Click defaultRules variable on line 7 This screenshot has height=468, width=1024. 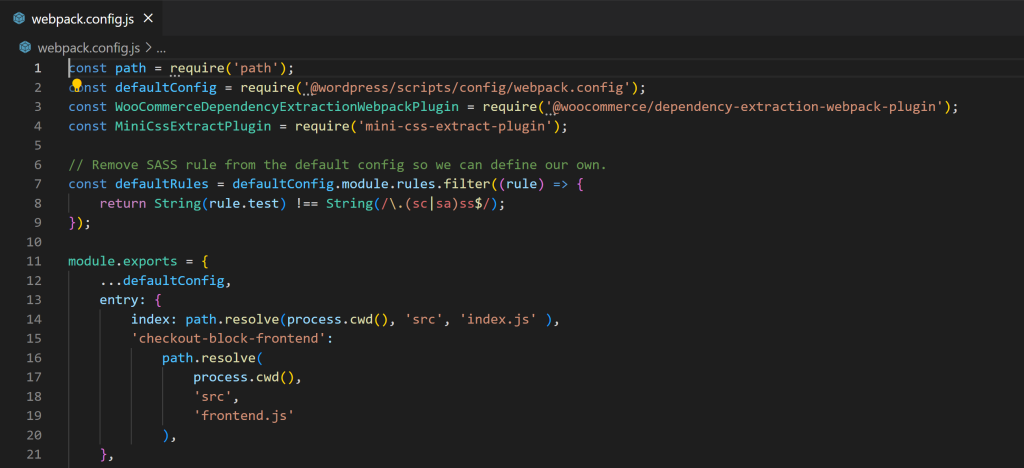click(162, 184)
